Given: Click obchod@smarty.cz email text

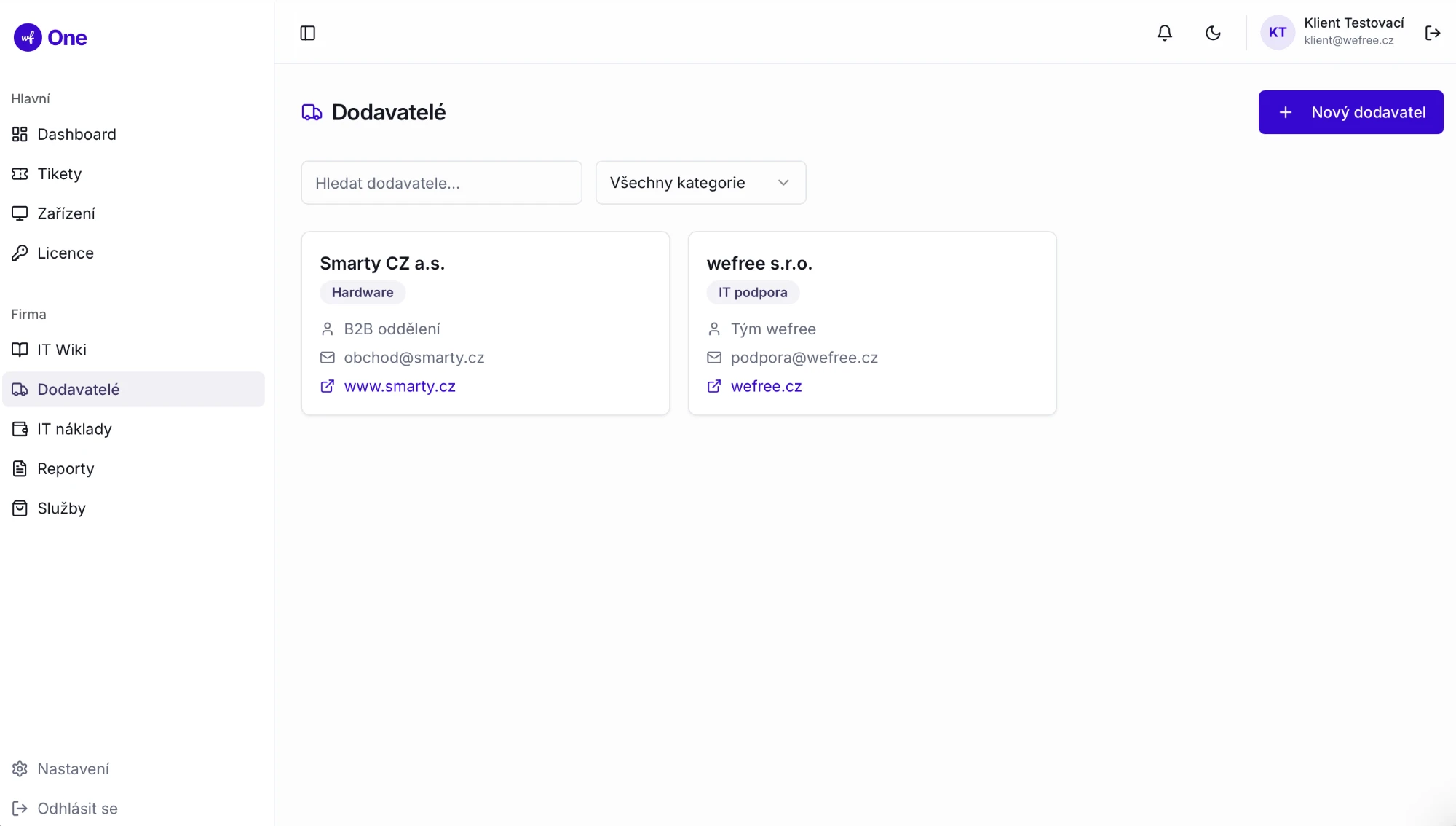Looking at the screenshot, I should (414, 358).
